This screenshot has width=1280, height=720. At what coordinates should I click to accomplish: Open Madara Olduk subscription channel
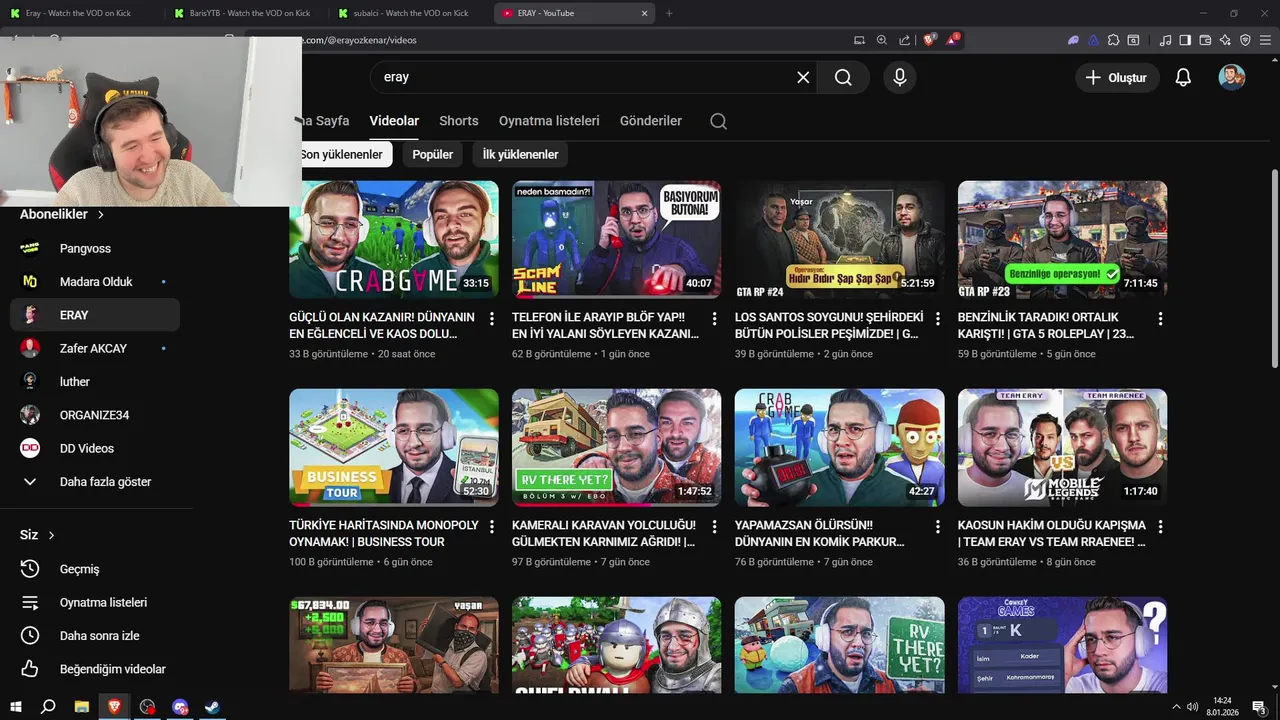pyautogui.click(x=95, y=281)
